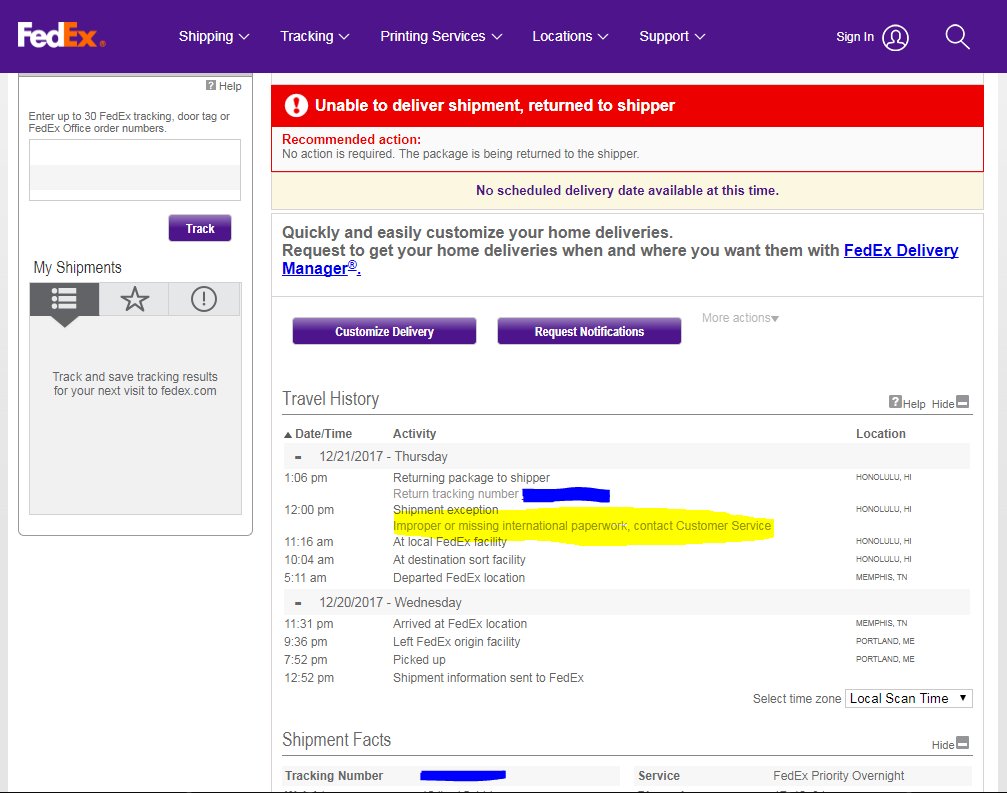Open the Select time zone dropdown

(x=908, y=699)
